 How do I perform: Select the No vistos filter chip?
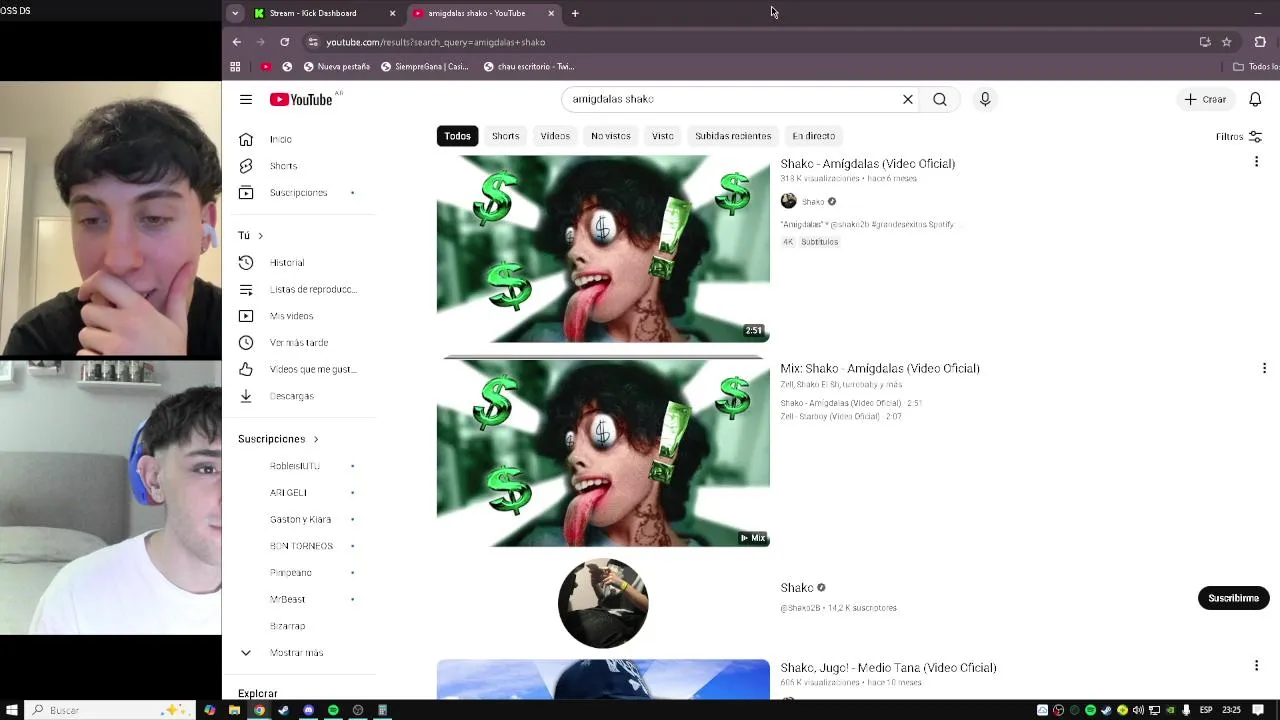(610, 136)
